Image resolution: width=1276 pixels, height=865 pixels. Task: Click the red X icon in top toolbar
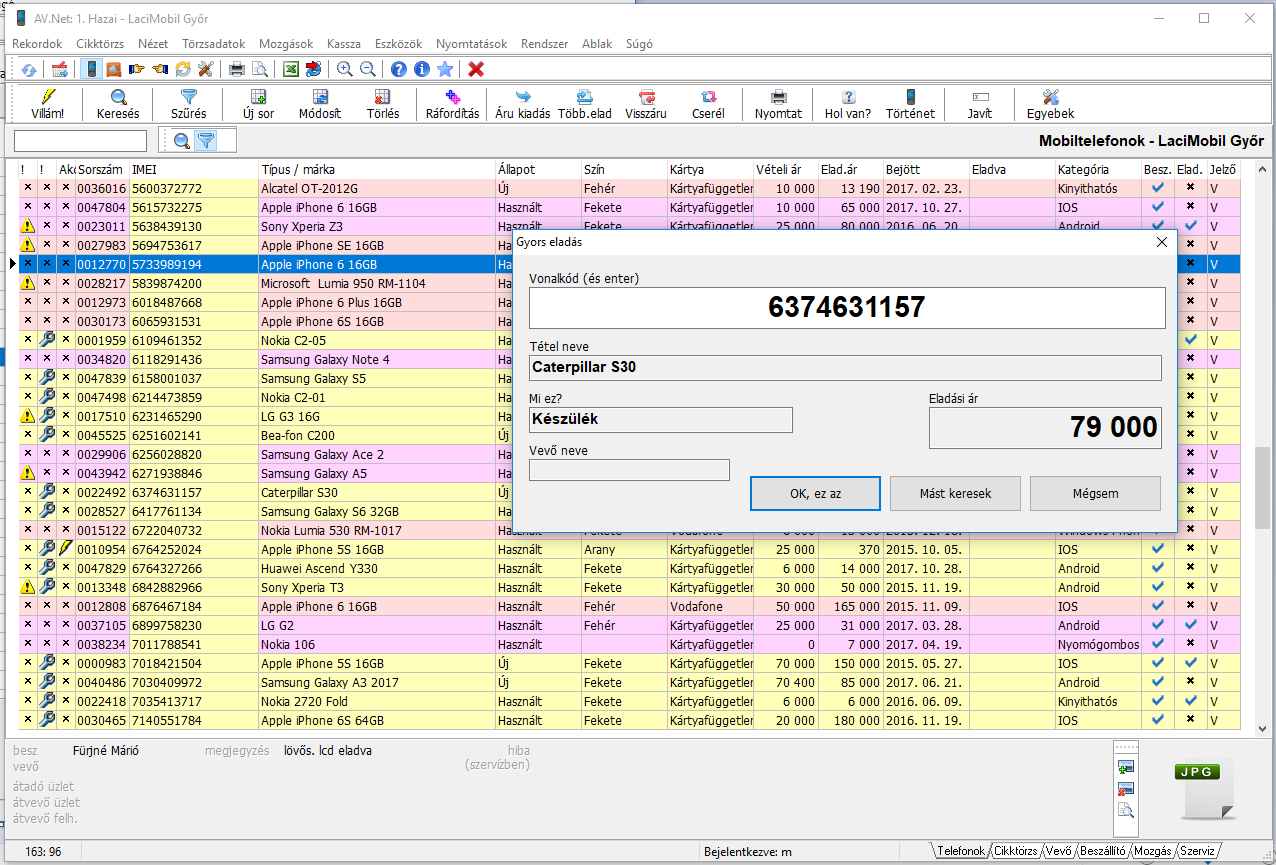476,69
